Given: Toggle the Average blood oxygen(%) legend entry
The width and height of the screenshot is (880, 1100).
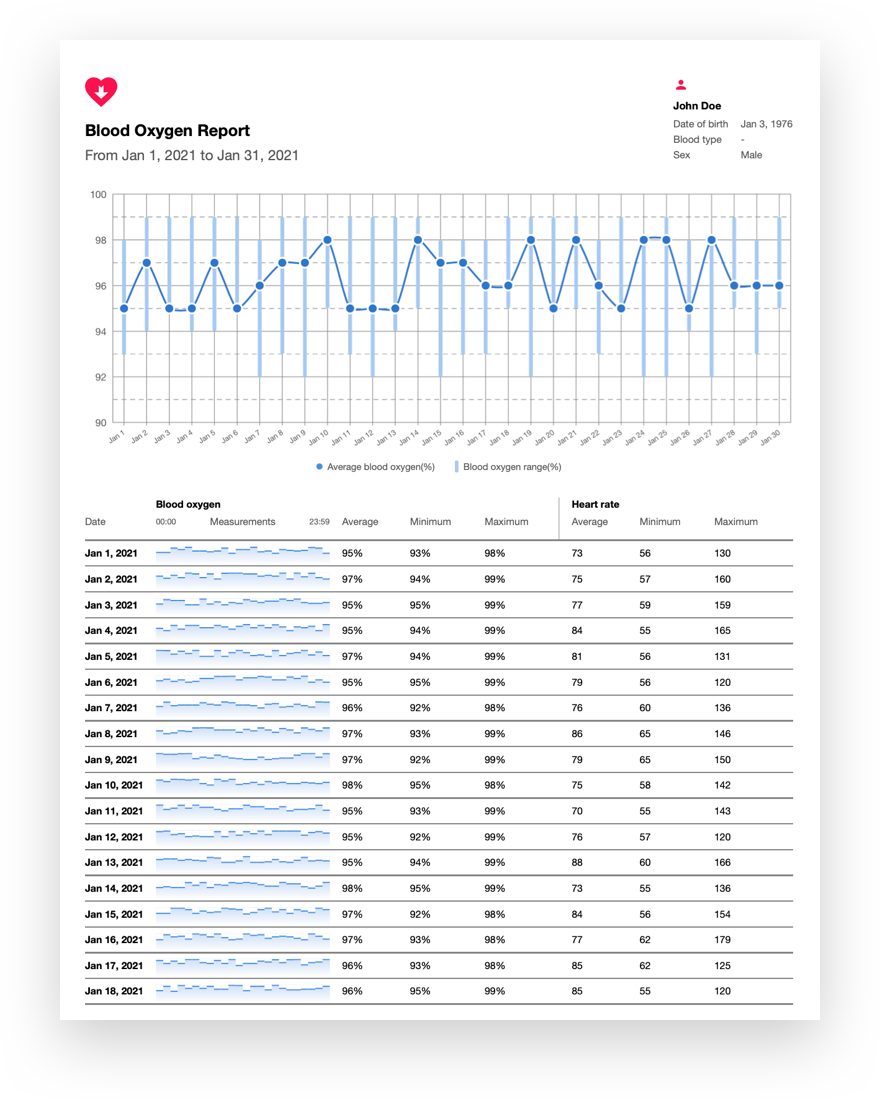Looking at the screenshot, I should pos(380,467).
